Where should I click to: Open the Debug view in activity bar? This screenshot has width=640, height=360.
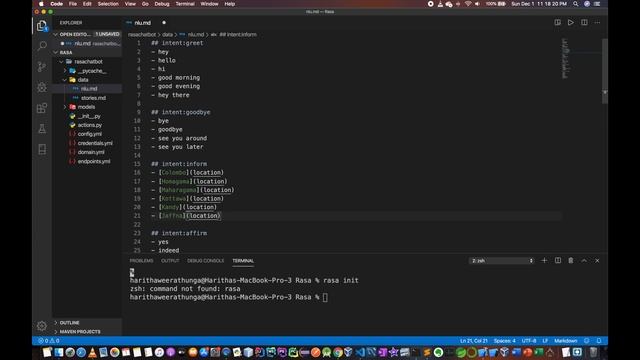[x=42, y=87]
